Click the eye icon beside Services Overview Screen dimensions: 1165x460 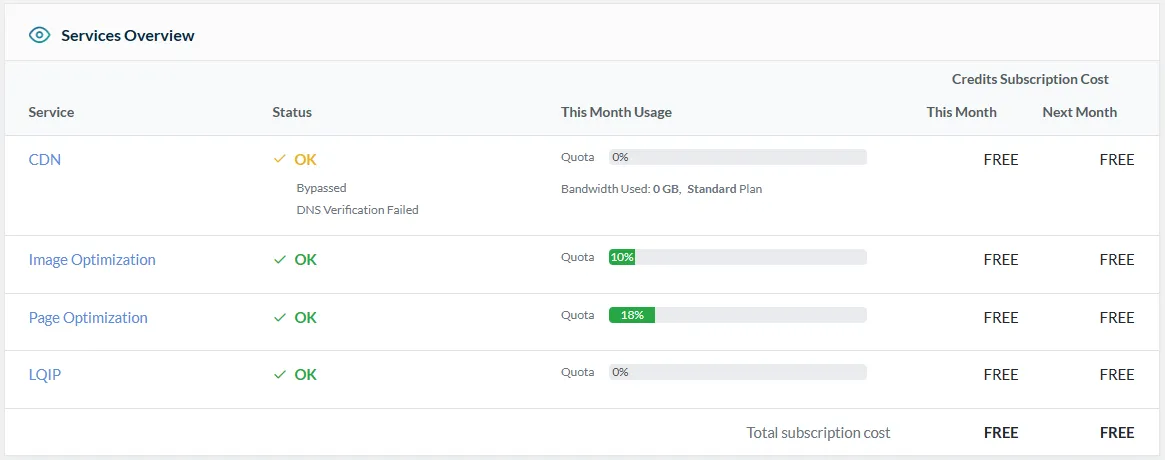point(40,35)
